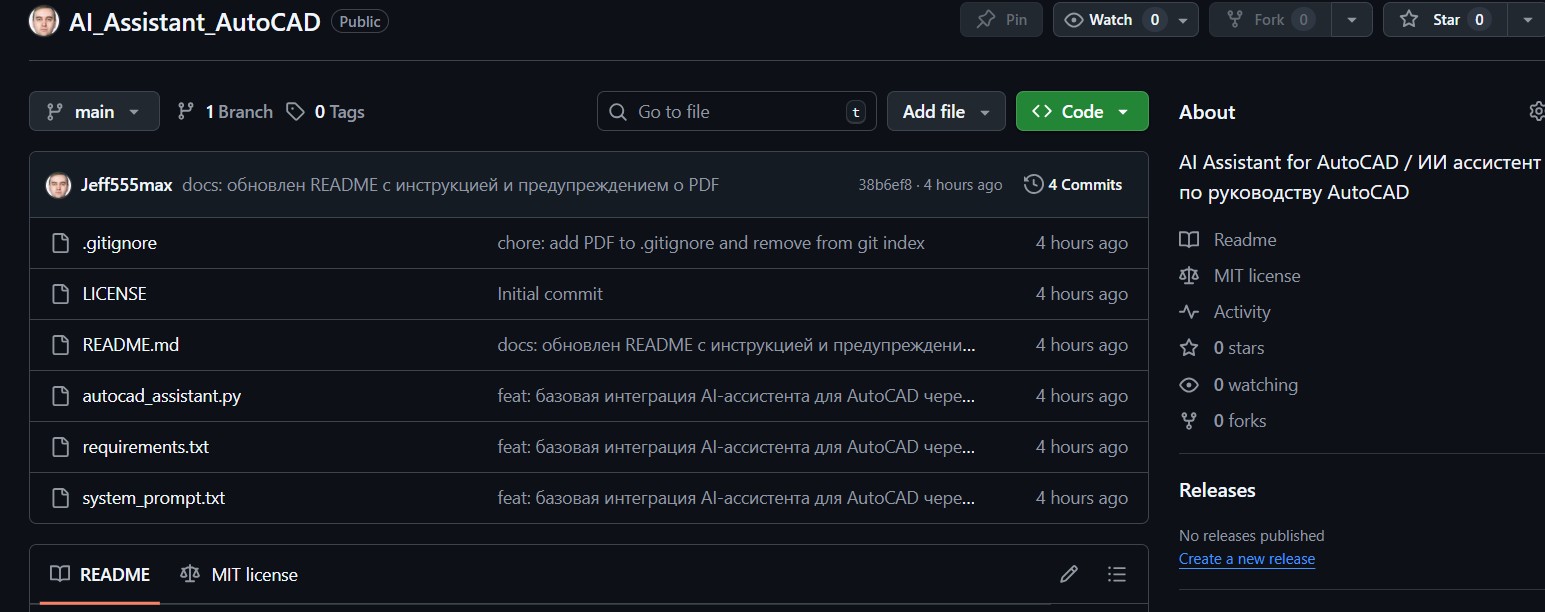The height and width of the screenshot is (612, 1545).
Task: Click Create a new release link
Action: [x=1247, y=559]
